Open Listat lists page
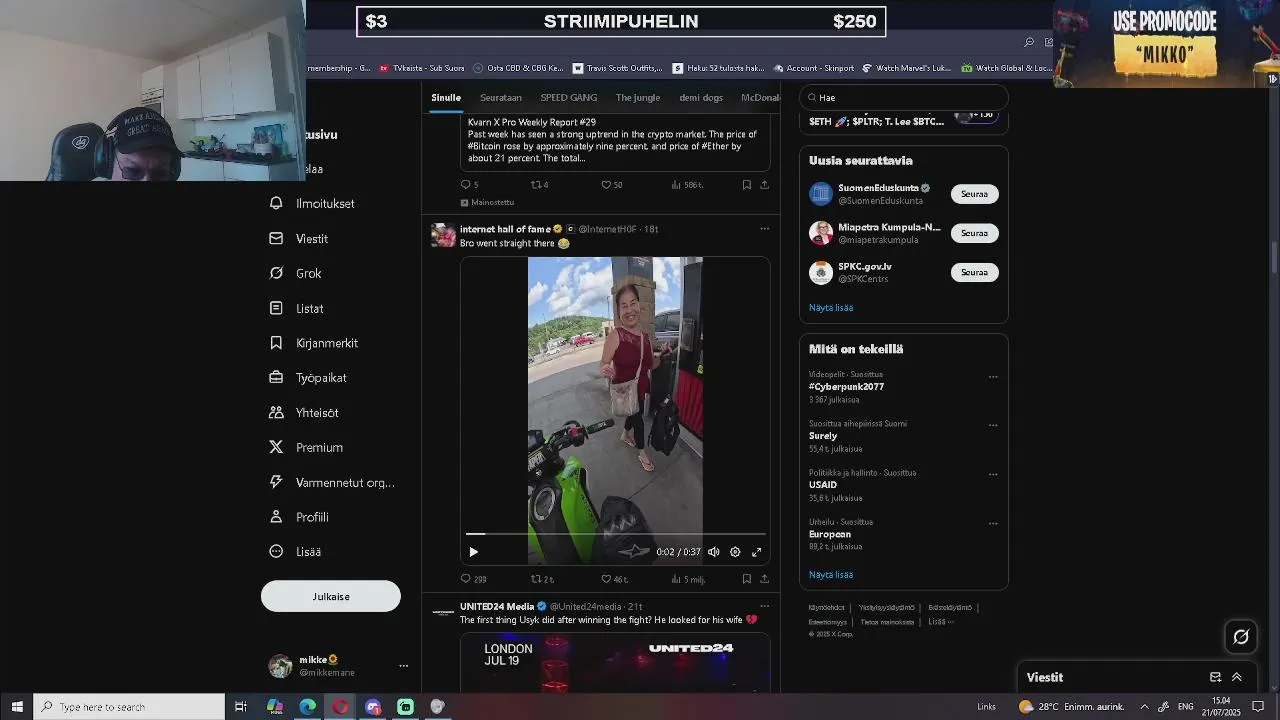The image size is (1280, 720). [296, 308]
